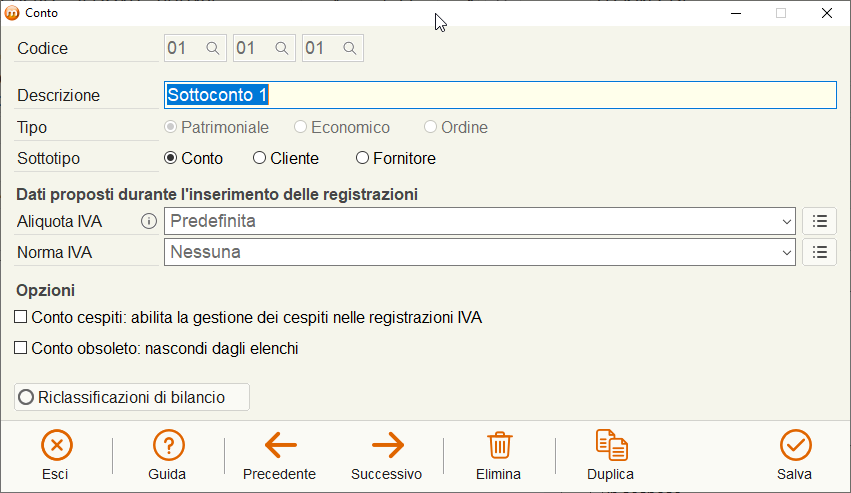Click first Codice search magnifier
Viewport: 851px width, 493px height.
(x=213, y=48)
